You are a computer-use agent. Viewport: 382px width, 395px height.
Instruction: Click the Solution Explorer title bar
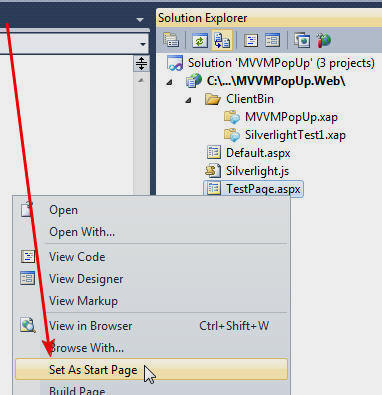269,18
